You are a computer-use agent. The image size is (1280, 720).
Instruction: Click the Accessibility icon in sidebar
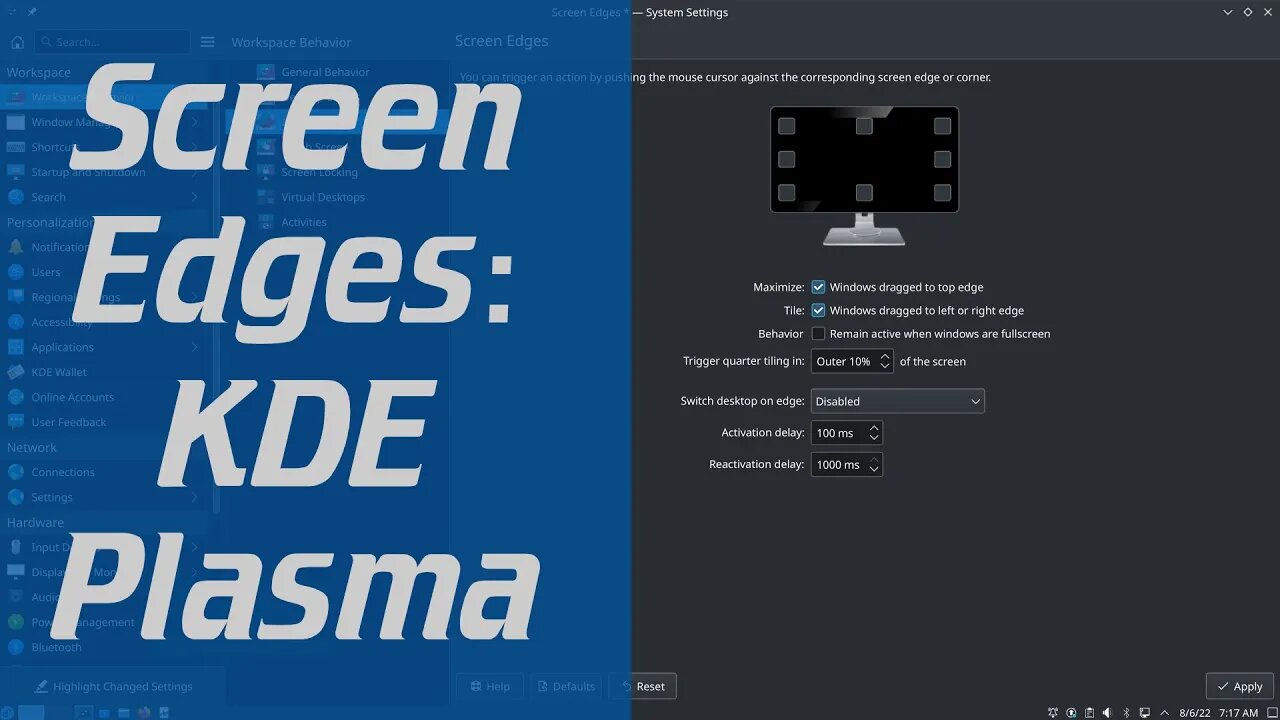[x=15, y=322]
